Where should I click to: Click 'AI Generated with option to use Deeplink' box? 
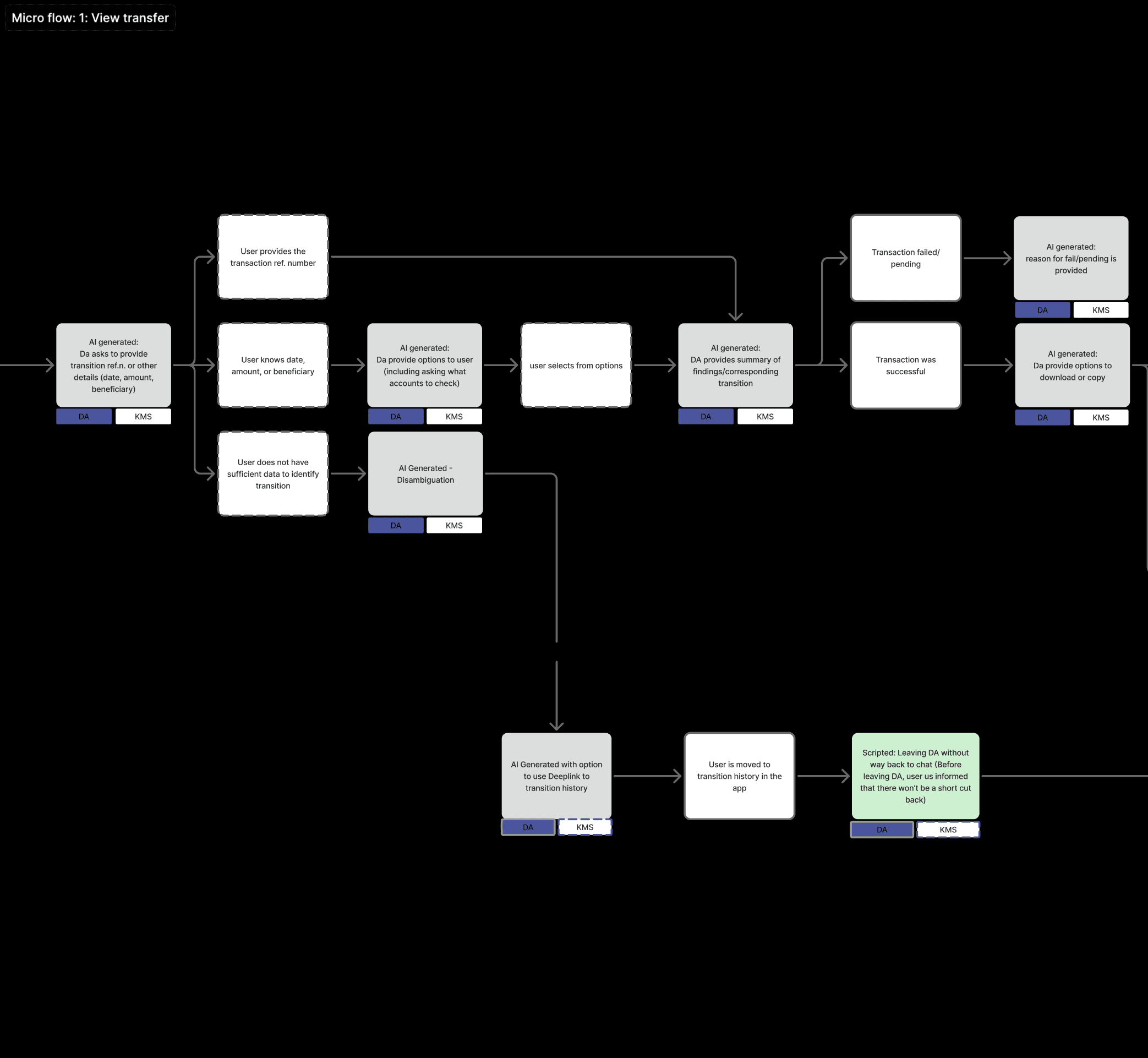[x=556, y=776]
